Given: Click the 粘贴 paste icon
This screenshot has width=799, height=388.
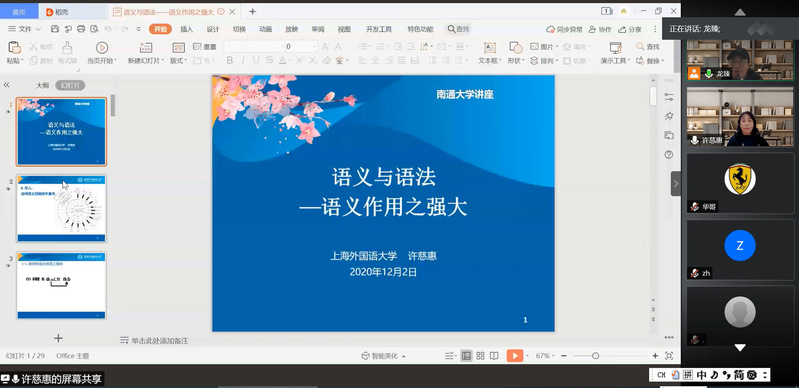Looking at the screenshot, I should point(14,47).
